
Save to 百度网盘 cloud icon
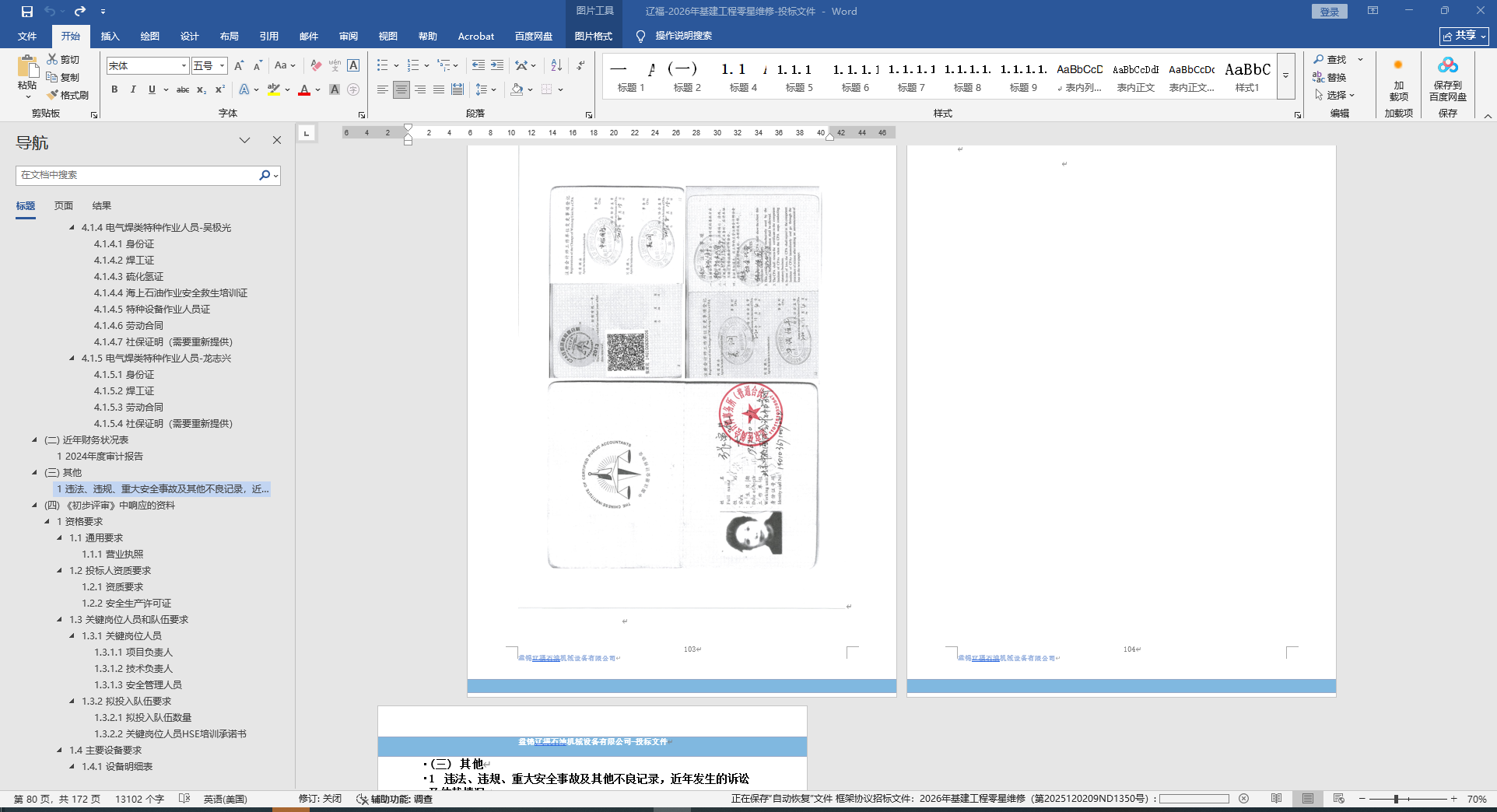[x=1448, y=79]
